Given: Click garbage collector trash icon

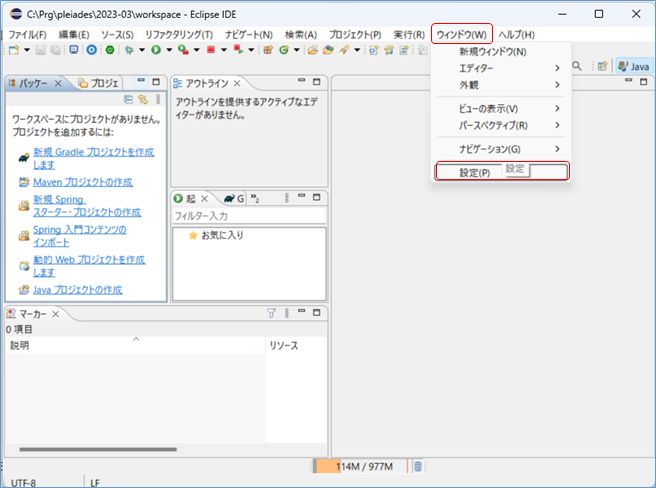Looking at the screenshot, I should 418,466.
